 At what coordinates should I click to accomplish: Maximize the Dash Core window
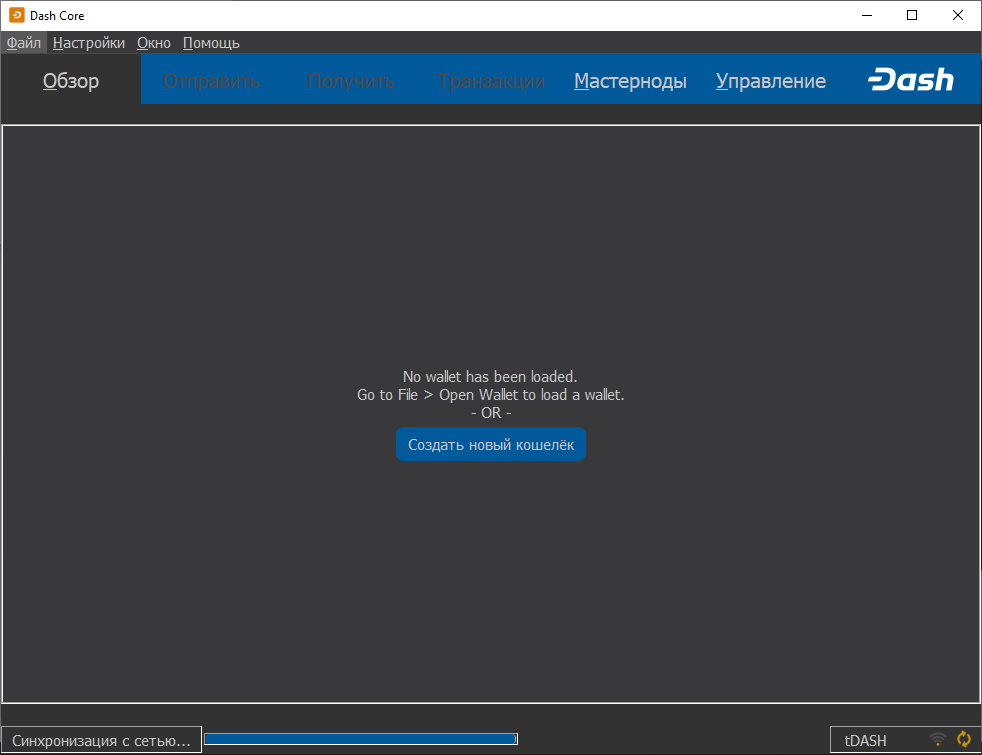pyautogui.click(x=912, y=15)
